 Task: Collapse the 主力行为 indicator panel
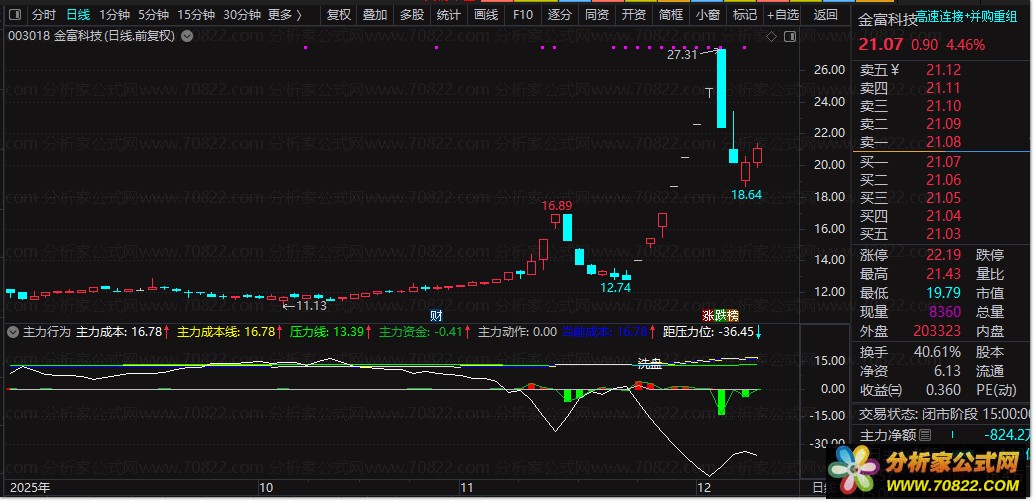point(13,332)
